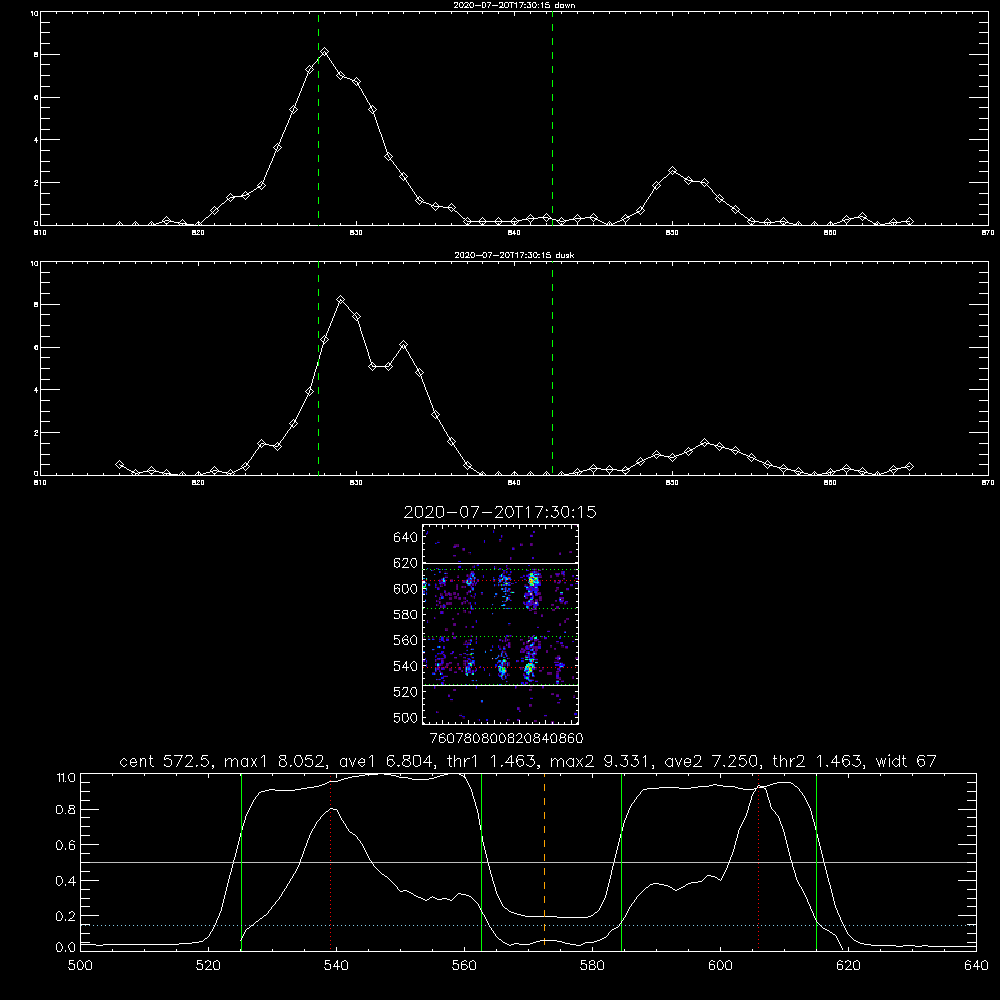Click the '560' x-axis label of bottom plot

[x=464, y=966]
